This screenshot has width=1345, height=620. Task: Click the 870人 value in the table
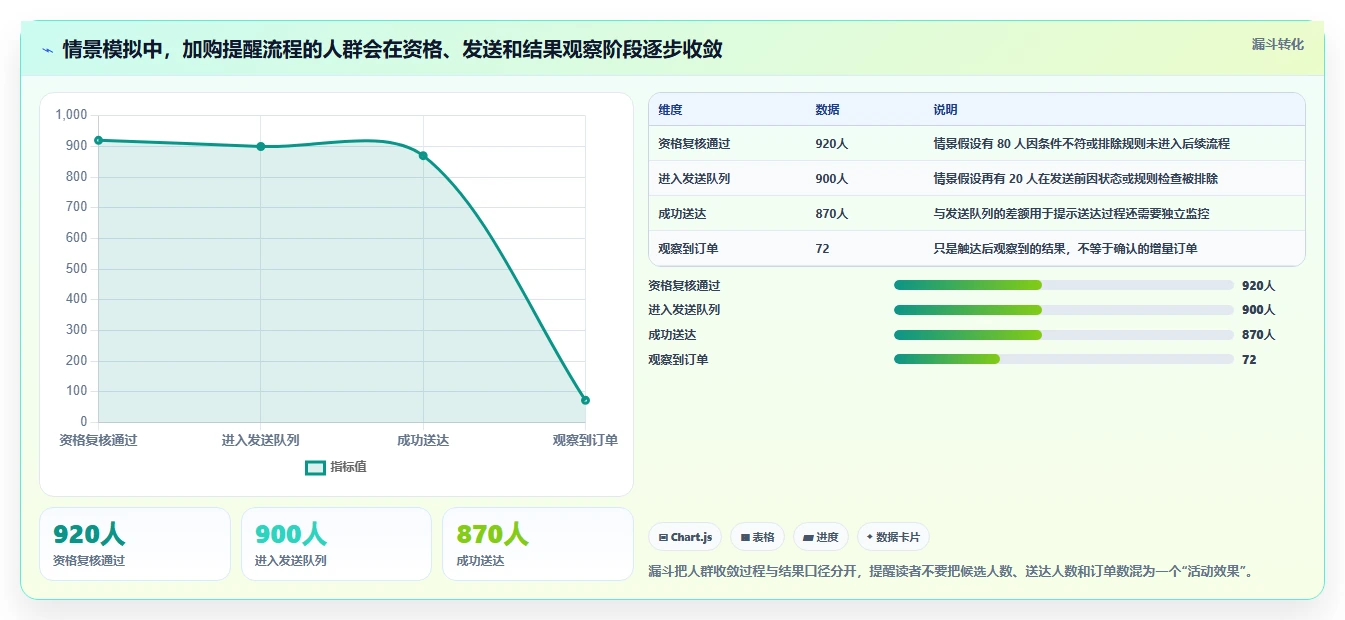coord(831,214)
